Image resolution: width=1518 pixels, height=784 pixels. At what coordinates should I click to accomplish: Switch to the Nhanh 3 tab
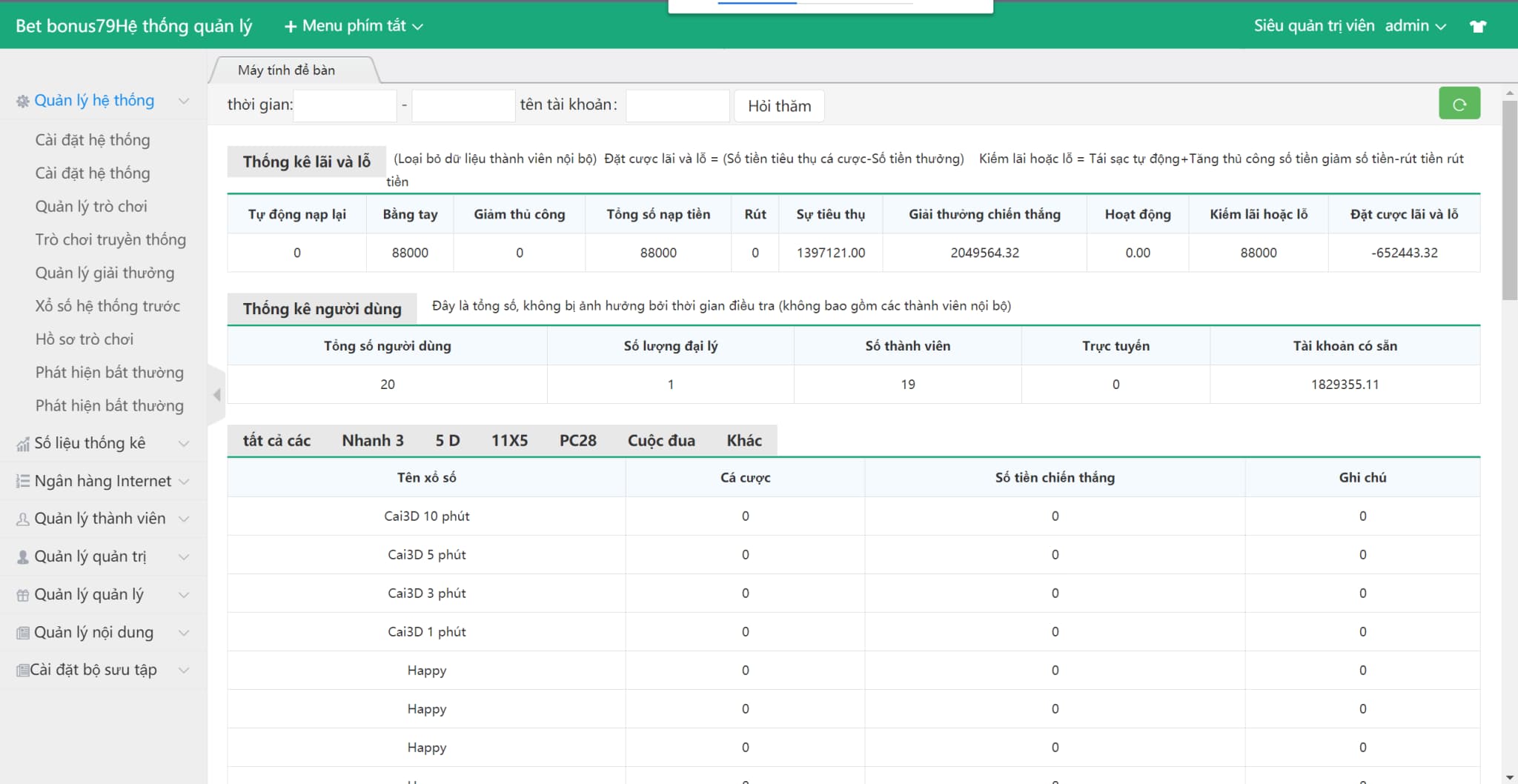pyautogui.click(x=372, y=441)
